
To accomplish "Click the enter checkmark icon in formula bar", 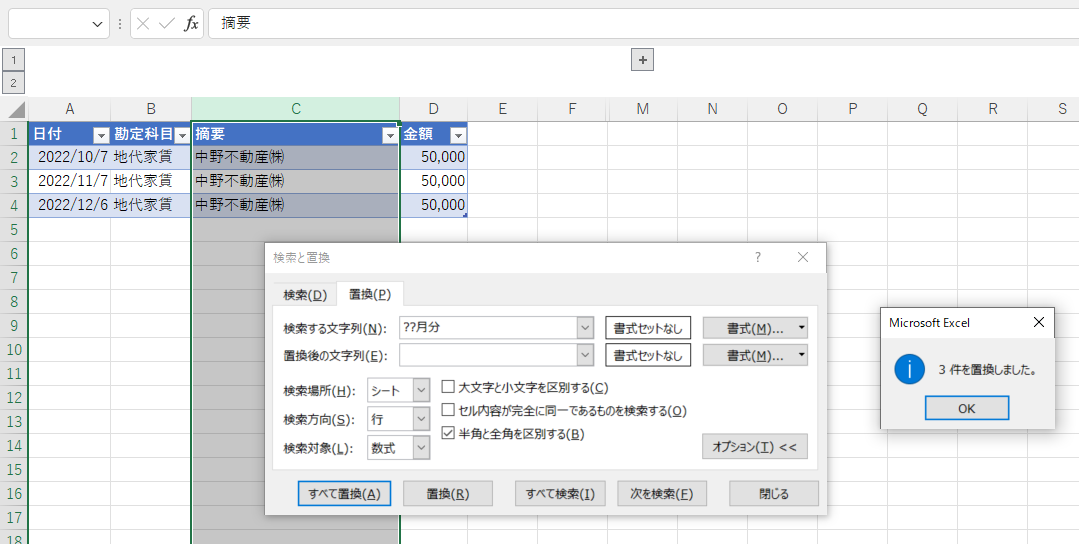I will [x=166, y=23].
